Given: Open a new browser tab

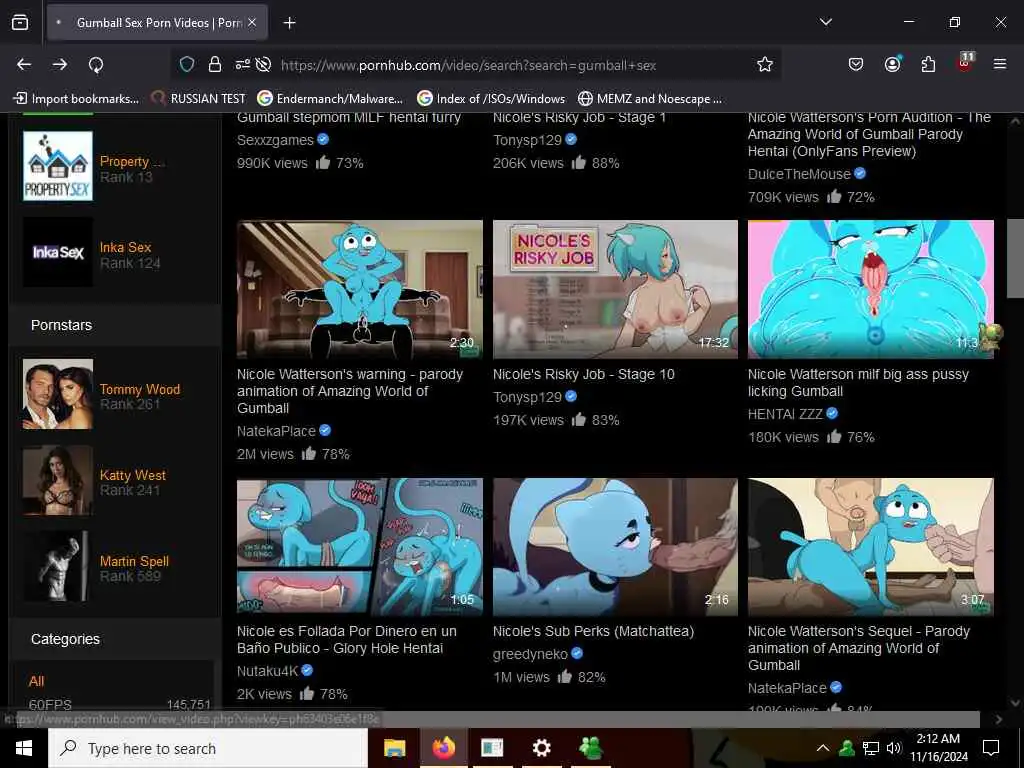Looking at the screenshot, I should pos(289,23).
